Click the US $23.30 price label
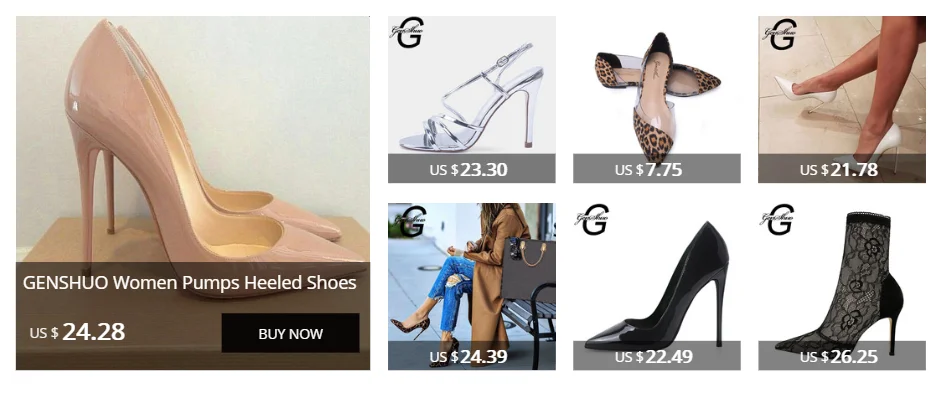The width and height of the screenshot is (943, 408). [468, 170]
